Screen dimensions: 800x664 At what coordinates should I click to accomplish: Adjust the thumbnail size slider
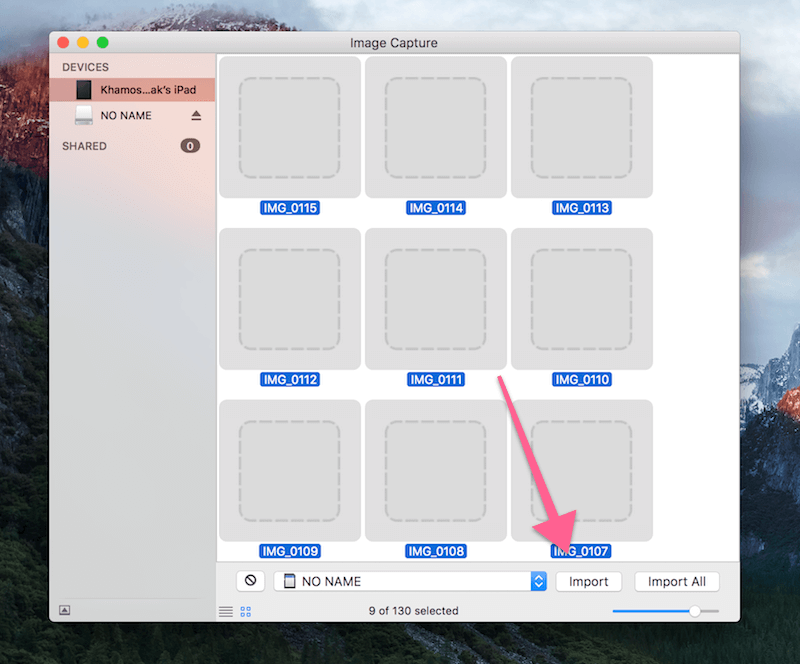[695, 611]
